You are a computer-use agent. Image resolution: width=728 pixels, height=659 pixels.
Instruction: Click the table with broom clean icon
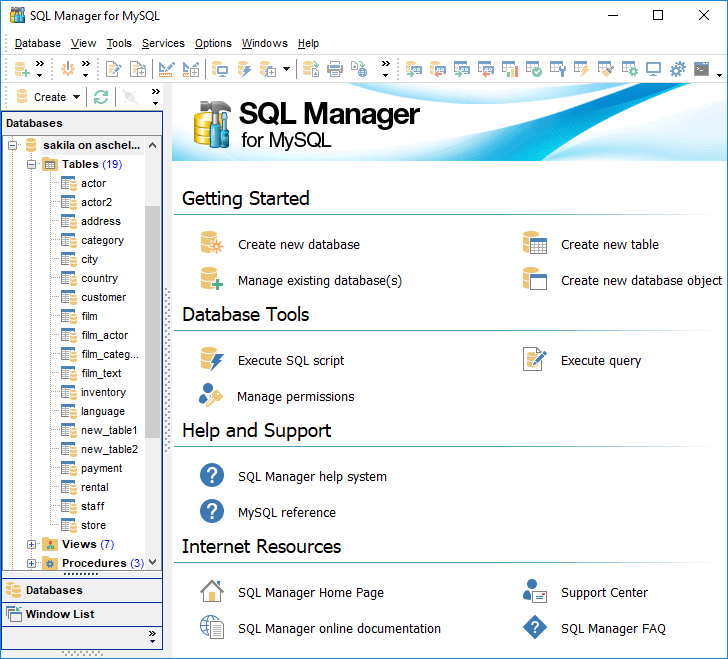coord(605,69)
